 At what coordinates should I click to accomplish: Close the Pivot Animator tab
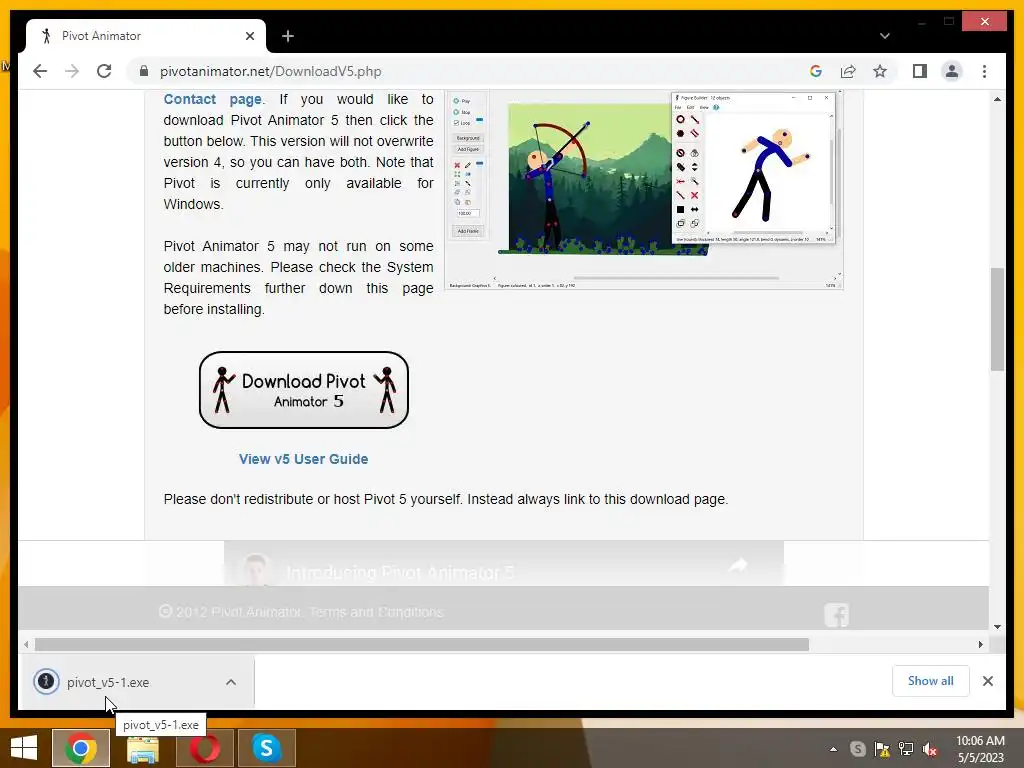(x=249, y=36)
